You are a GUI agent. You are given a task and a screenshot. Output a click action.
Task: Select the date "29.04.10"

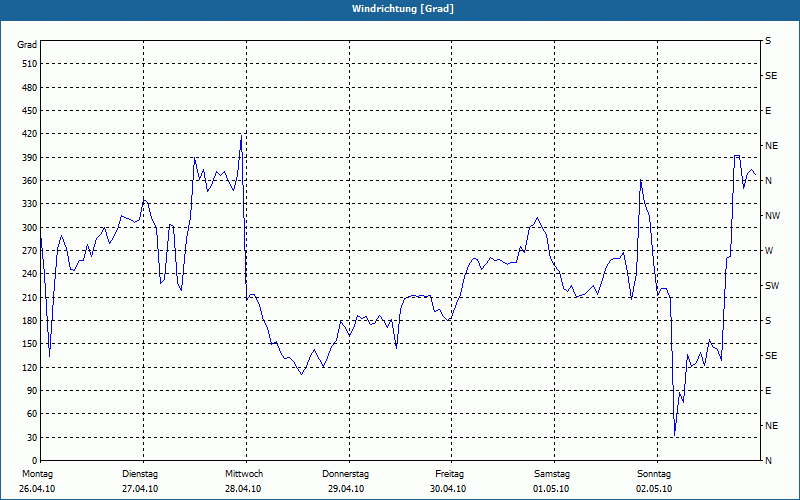[346, 489]
